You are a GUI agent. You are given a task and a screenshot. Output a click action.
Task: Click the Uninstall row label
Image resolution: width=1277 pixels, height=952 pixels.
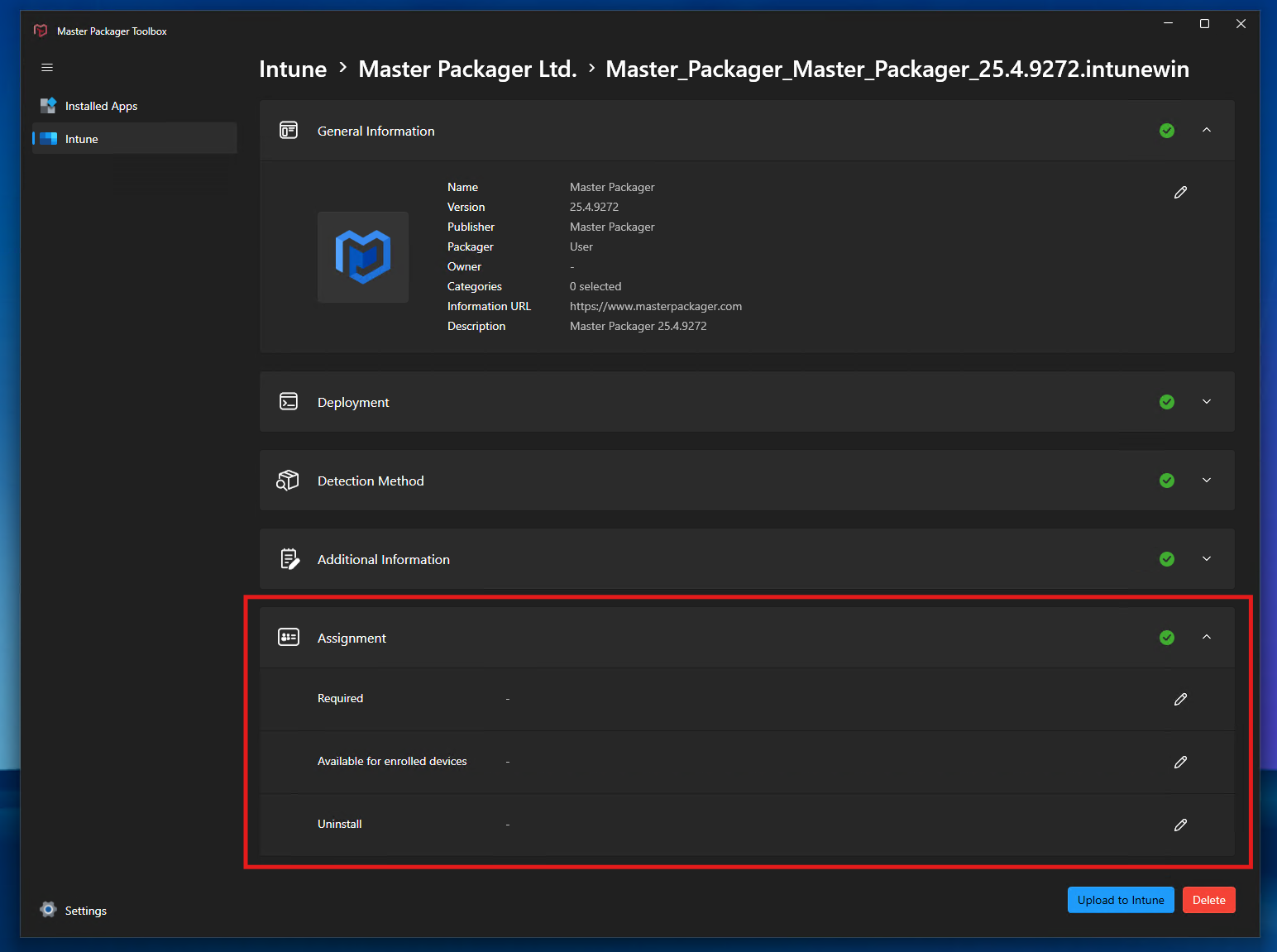[x=340, y=824]
